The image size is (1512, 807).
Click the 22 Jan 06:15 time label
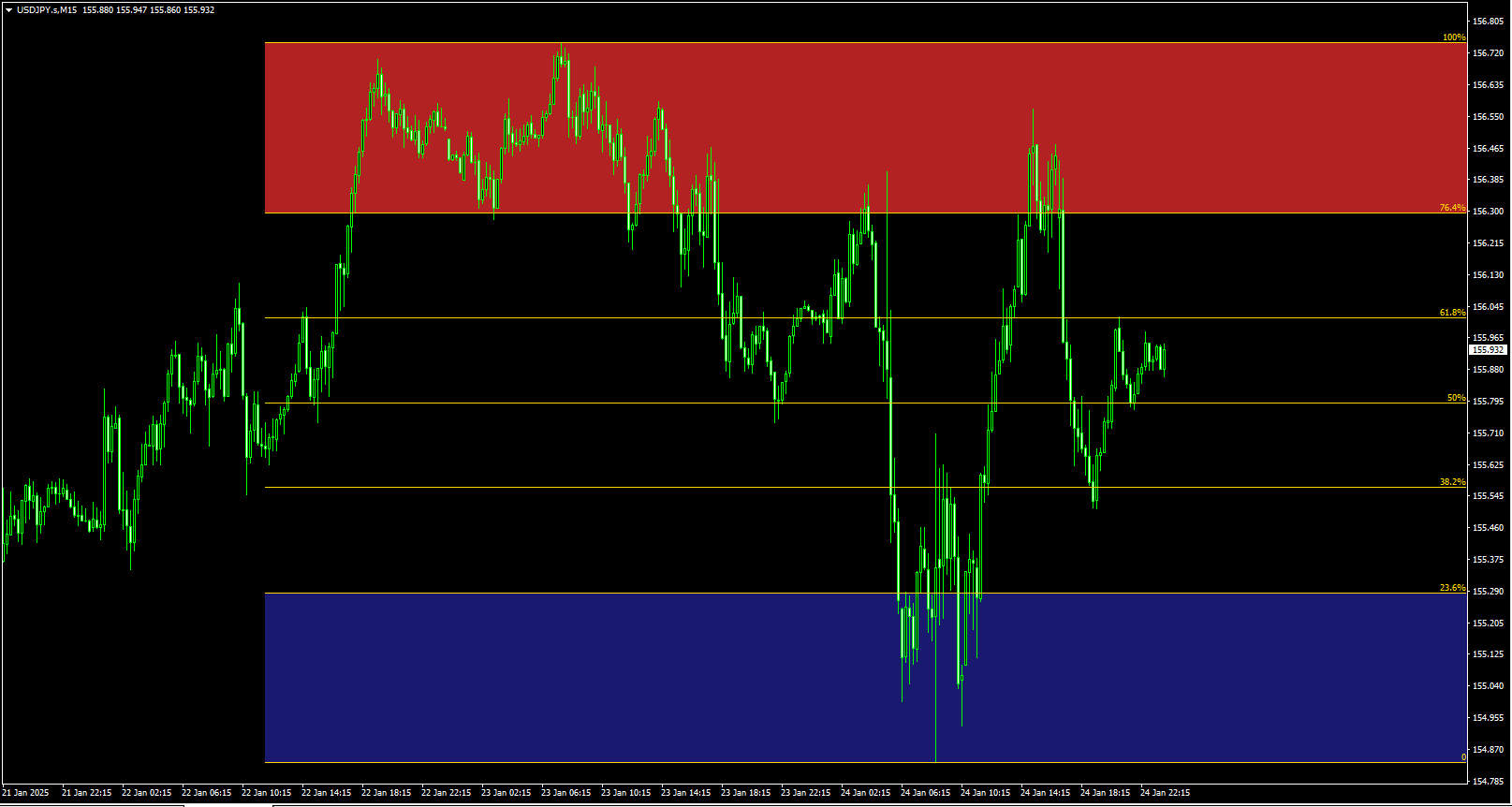click(206, 793)
